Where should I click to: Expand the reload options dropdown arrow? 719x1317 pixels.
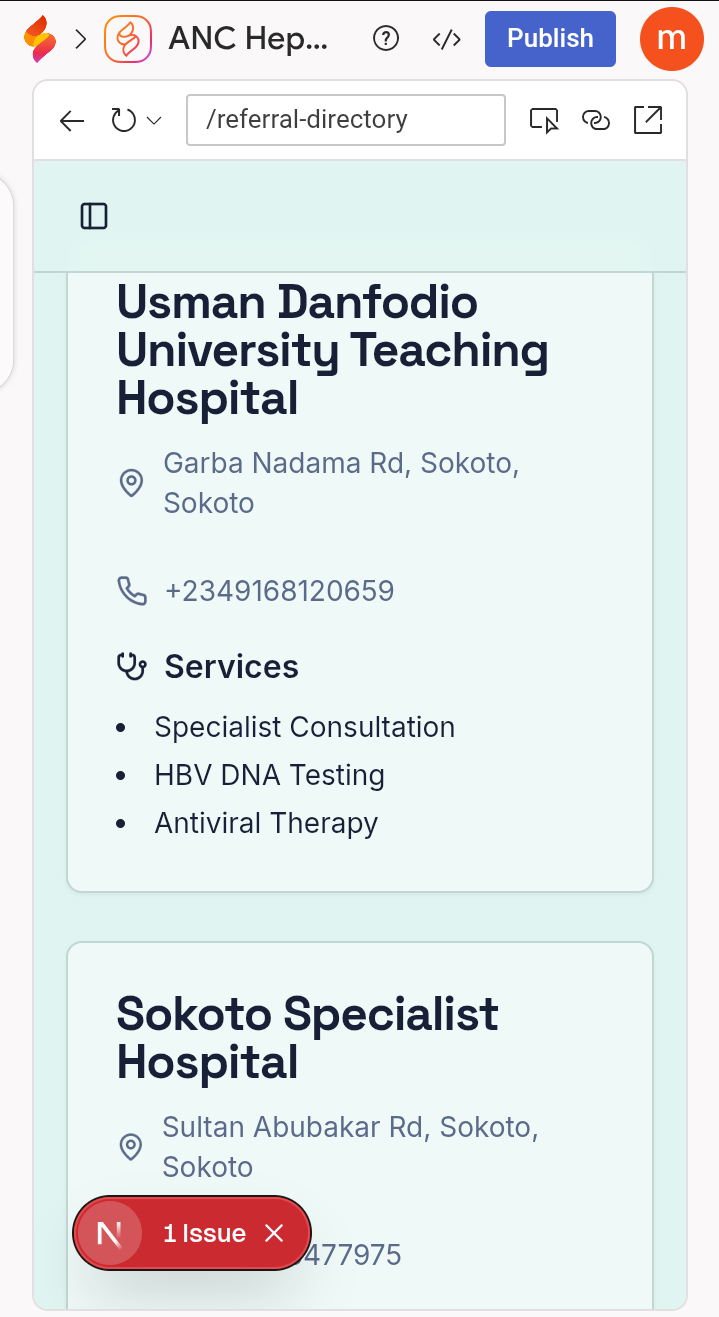point(154,121)
